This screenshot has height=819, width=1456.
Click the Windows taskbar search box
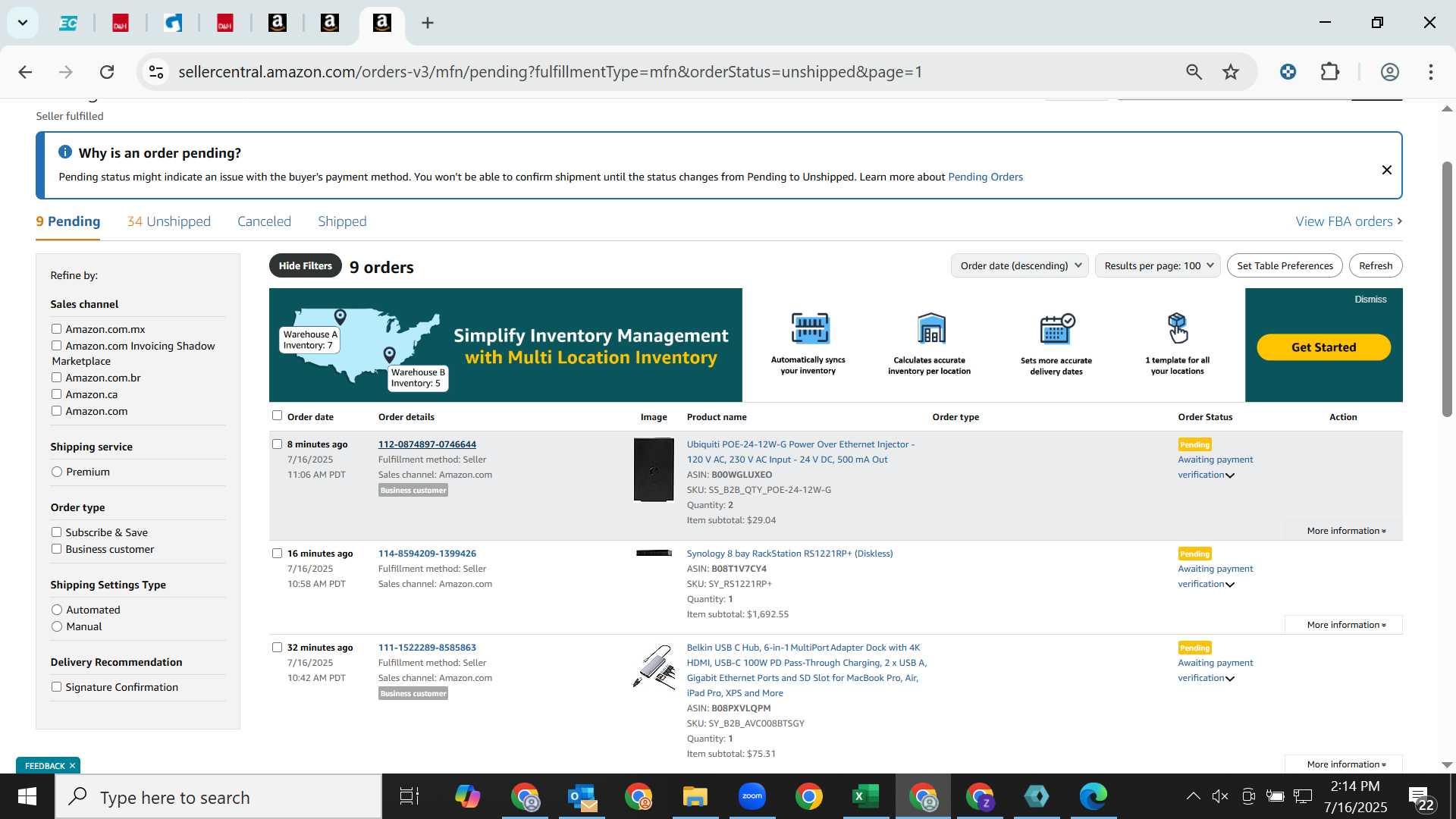point(218,797)
